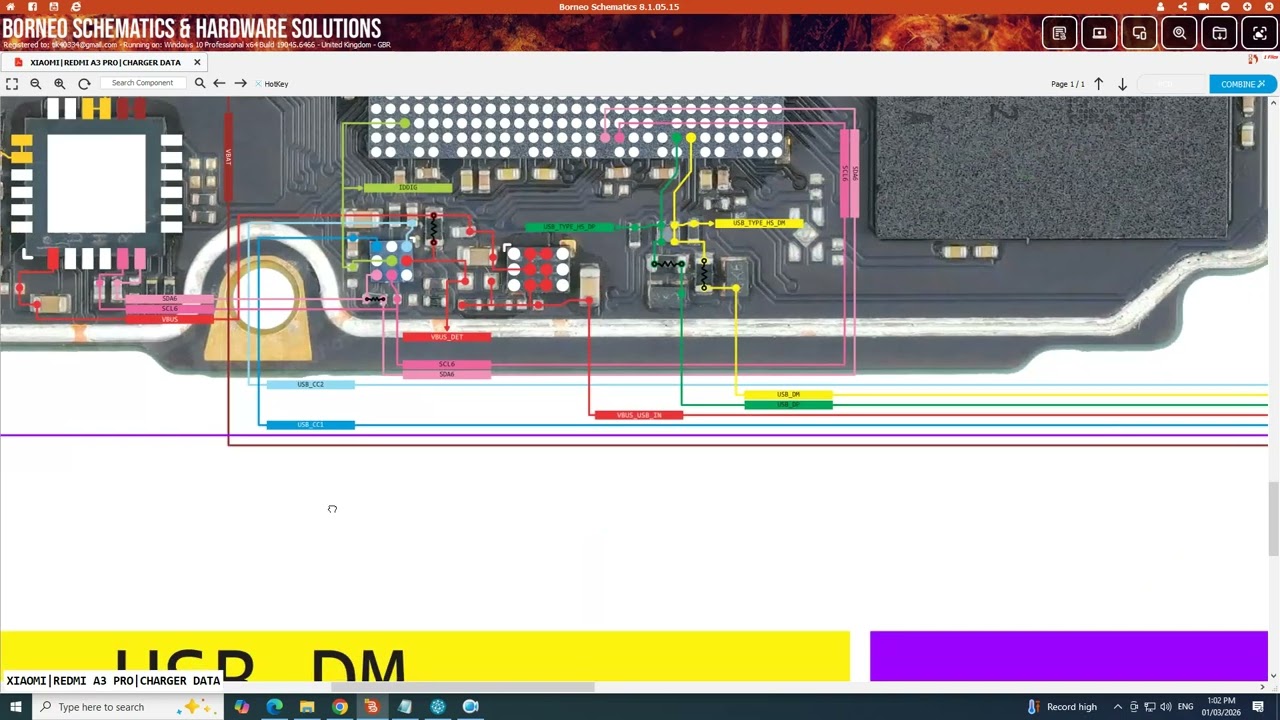The width and height of the screenshot is (1280, 720).
Task: Zoom out using the magnifier minus icon
Action: point(36,84)
